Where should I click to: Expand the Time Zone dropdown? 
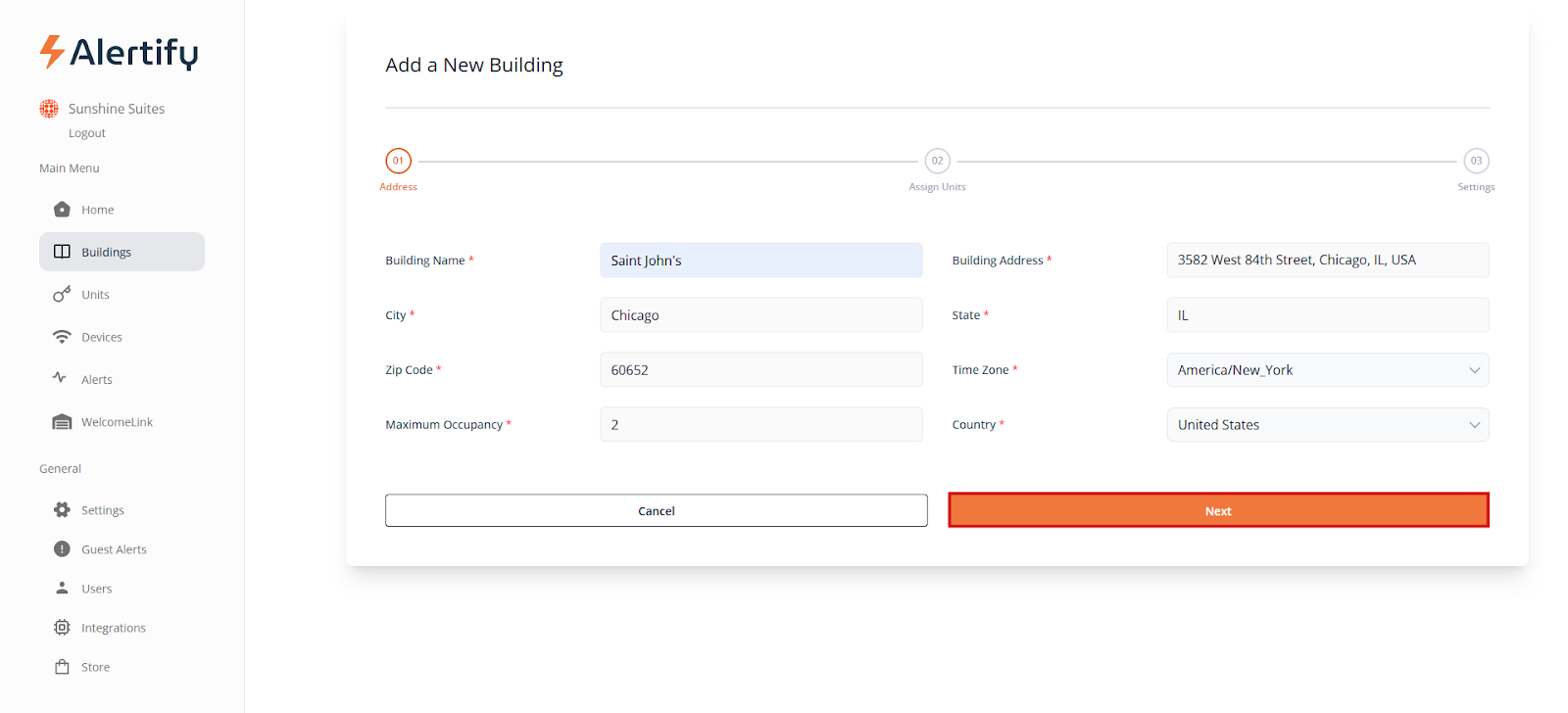coord(1327,370)
